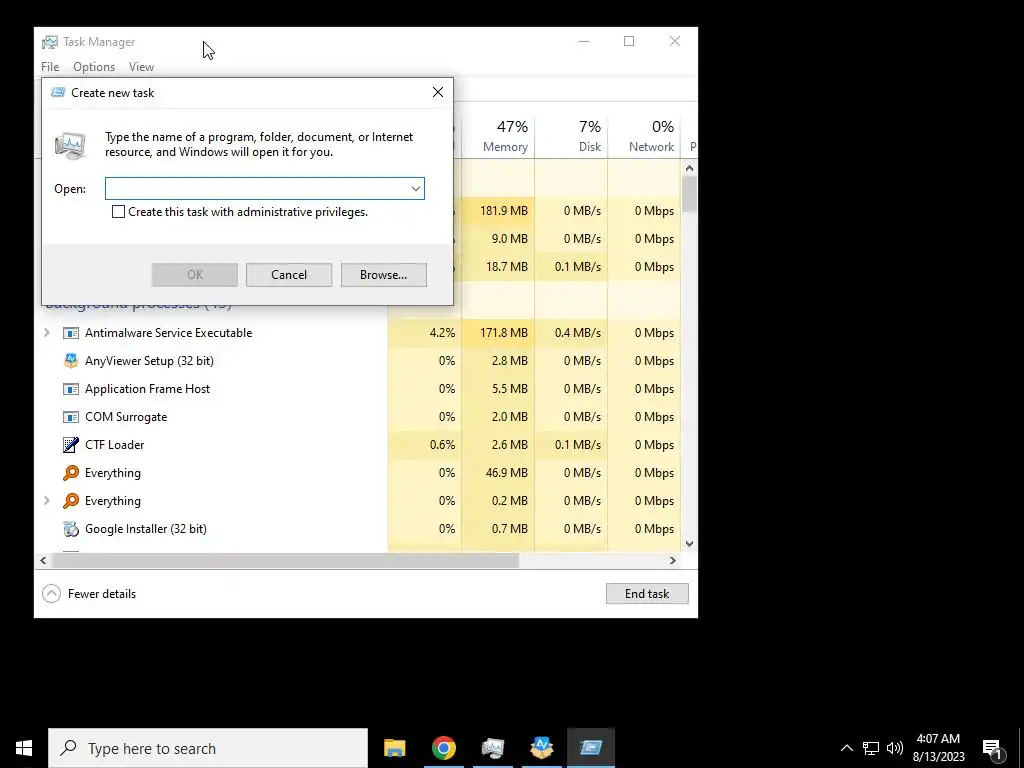Click the taskbar search magnifier icon
Viewport: 1024px width, 768px height.
[x=69, y=748]
